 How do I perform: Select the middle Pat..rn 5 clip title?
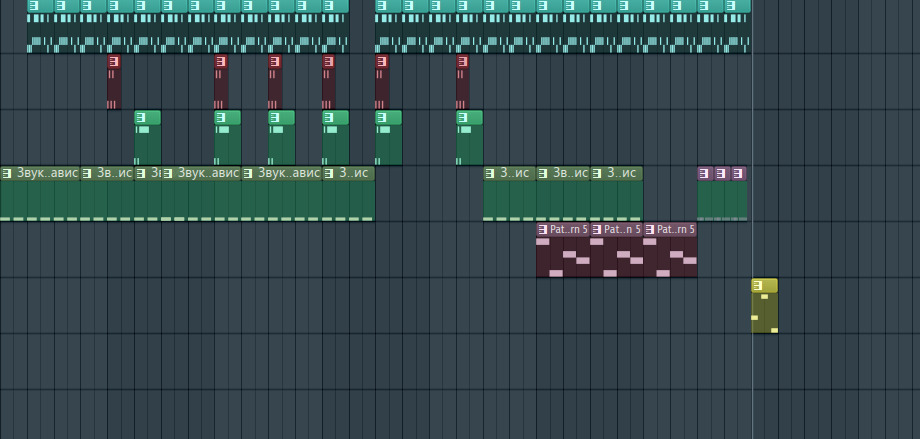tap(622, 230)
